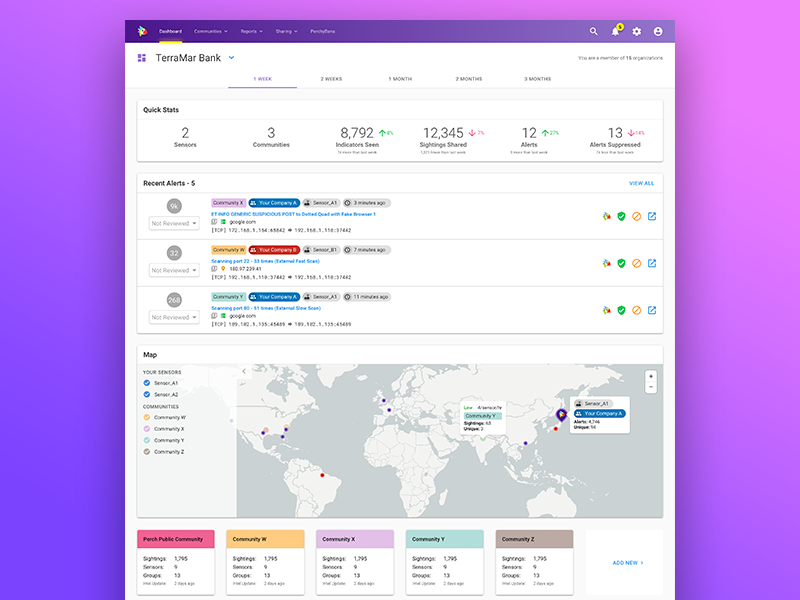This screenshot has width=800, height=600.
Task: Open Communities menu dropdown in navbar
Action: (x=211, y=31)
